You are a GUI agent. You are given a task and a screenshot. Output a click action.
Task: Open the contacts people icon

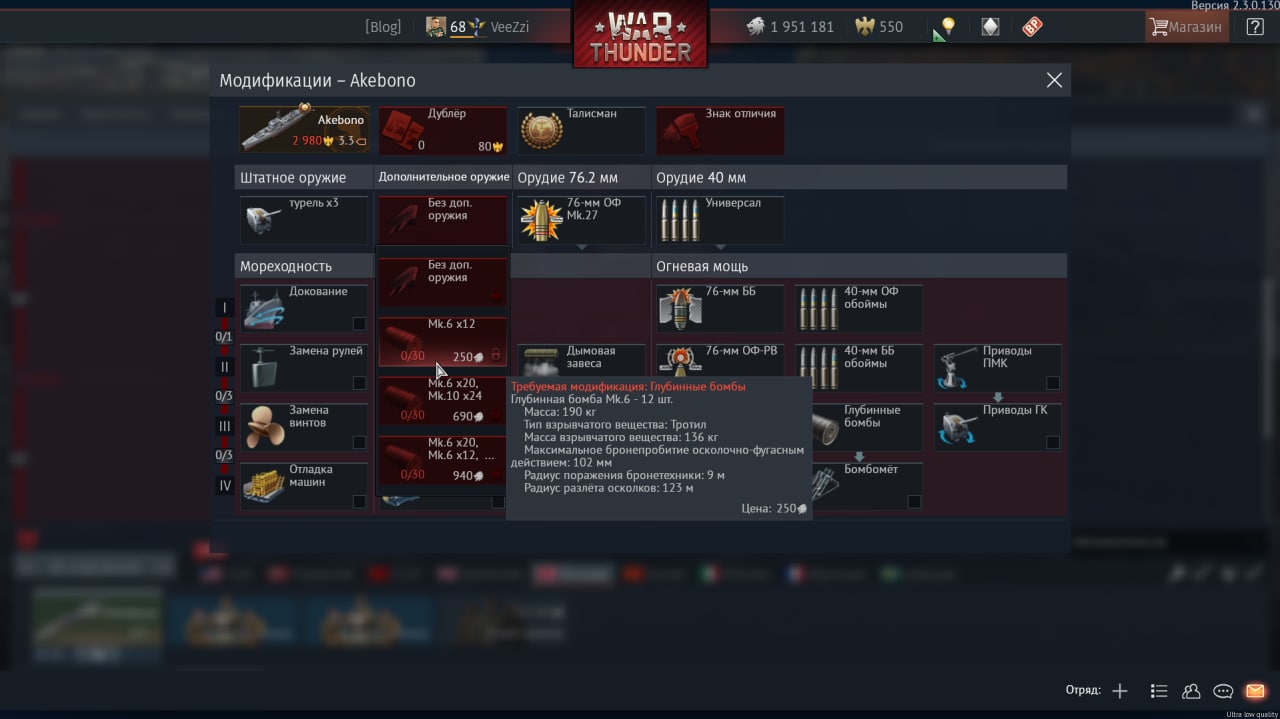(1191, 691)
